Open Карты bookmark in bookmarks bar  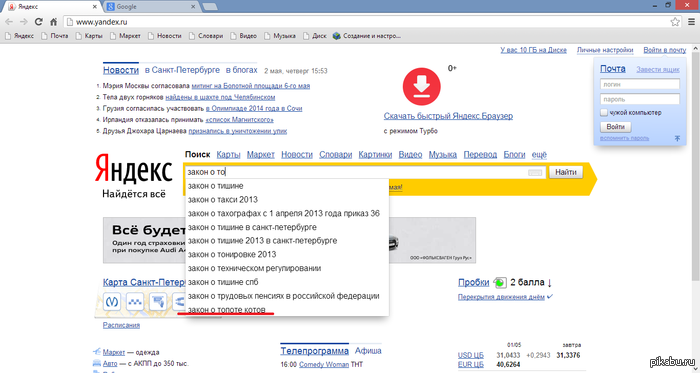point(89,36)
